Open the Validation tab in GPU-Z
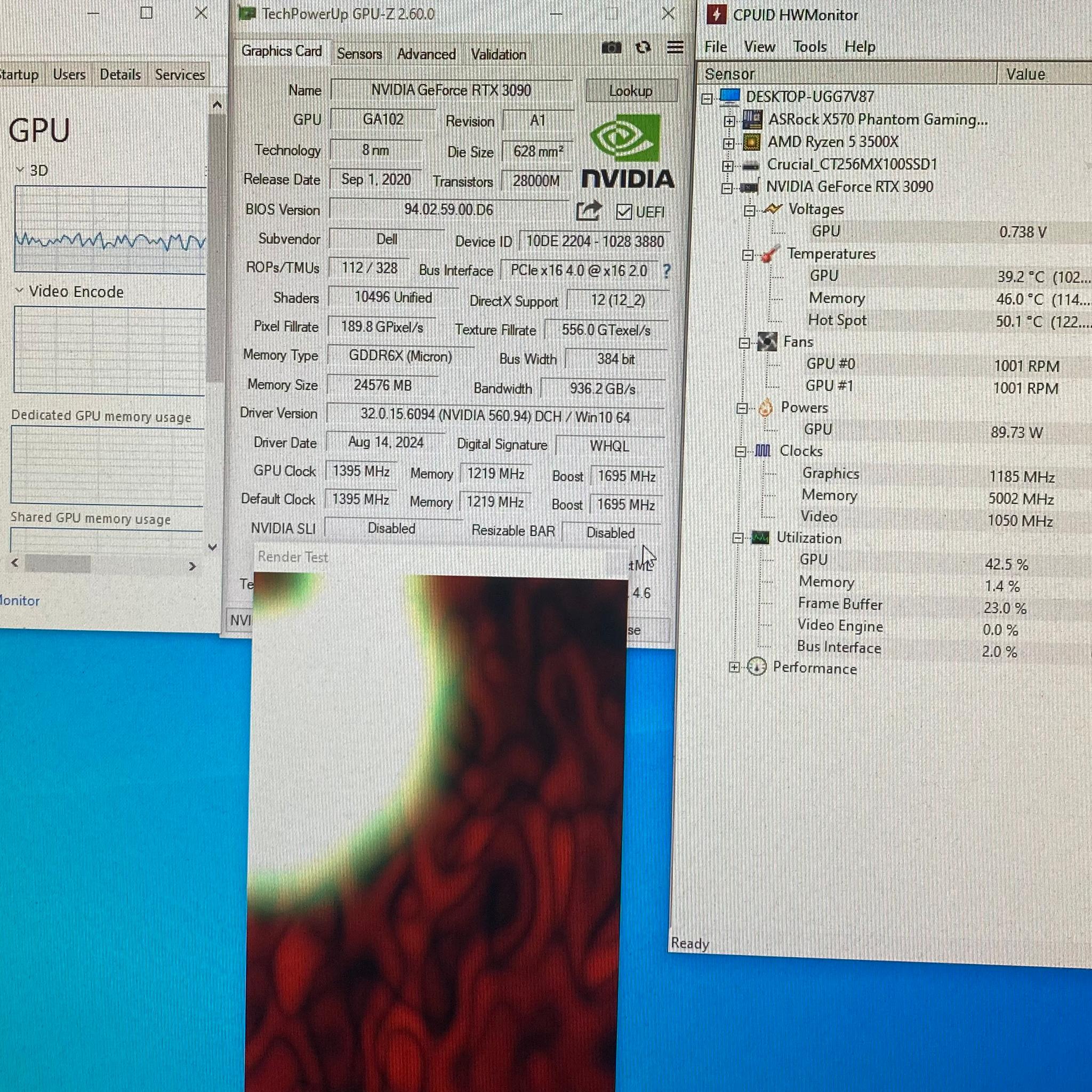This screenshot has height=1092, width=1092. click(499, 55)
